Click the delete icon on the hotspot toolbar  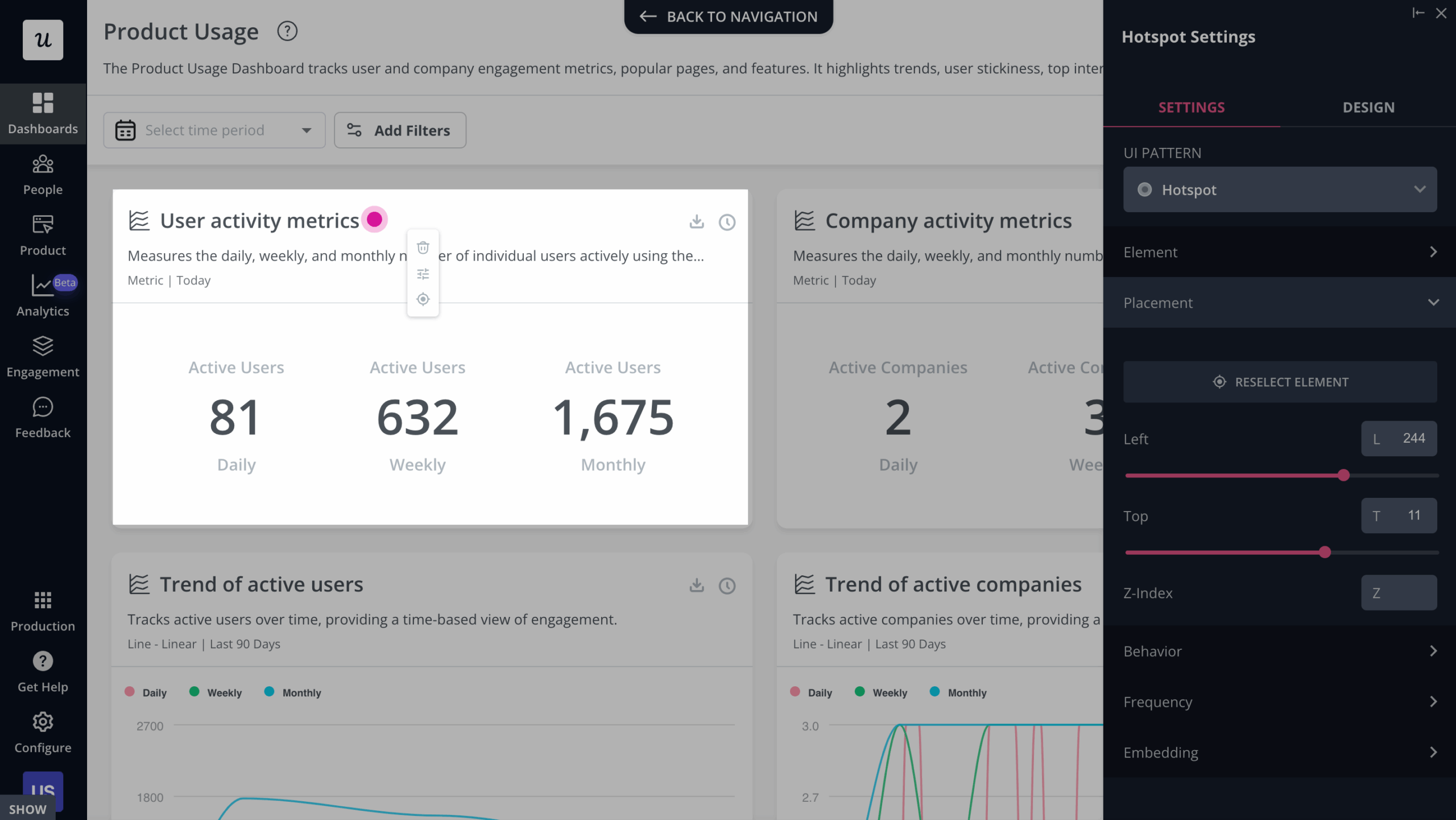point(423,247)
